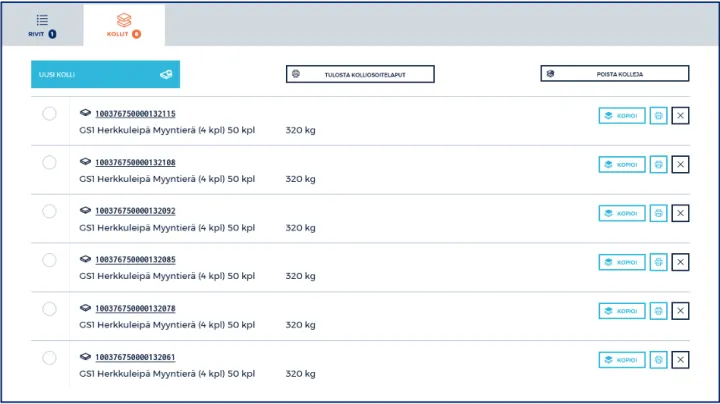Tick the radio circle for parcel 132061
720x404 pixels.
[50, 358]
